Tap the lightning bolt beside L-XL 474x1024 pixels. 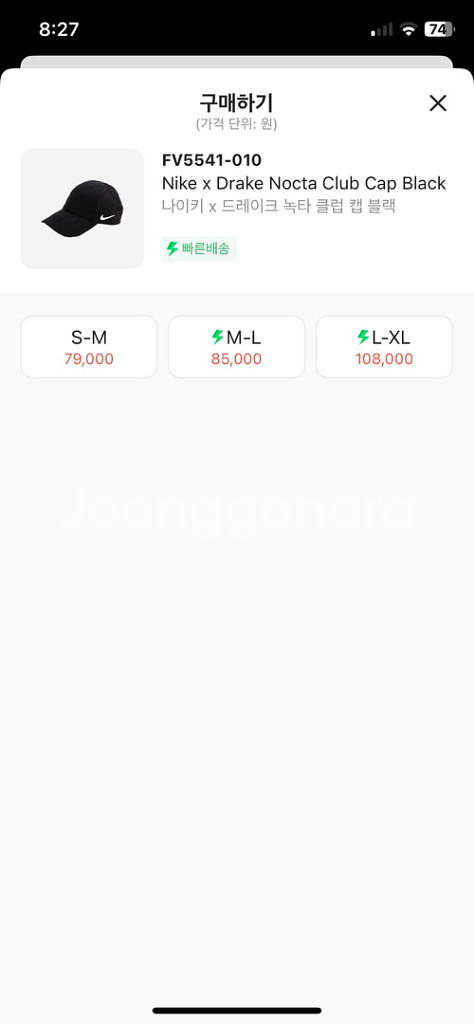[363, 337]
